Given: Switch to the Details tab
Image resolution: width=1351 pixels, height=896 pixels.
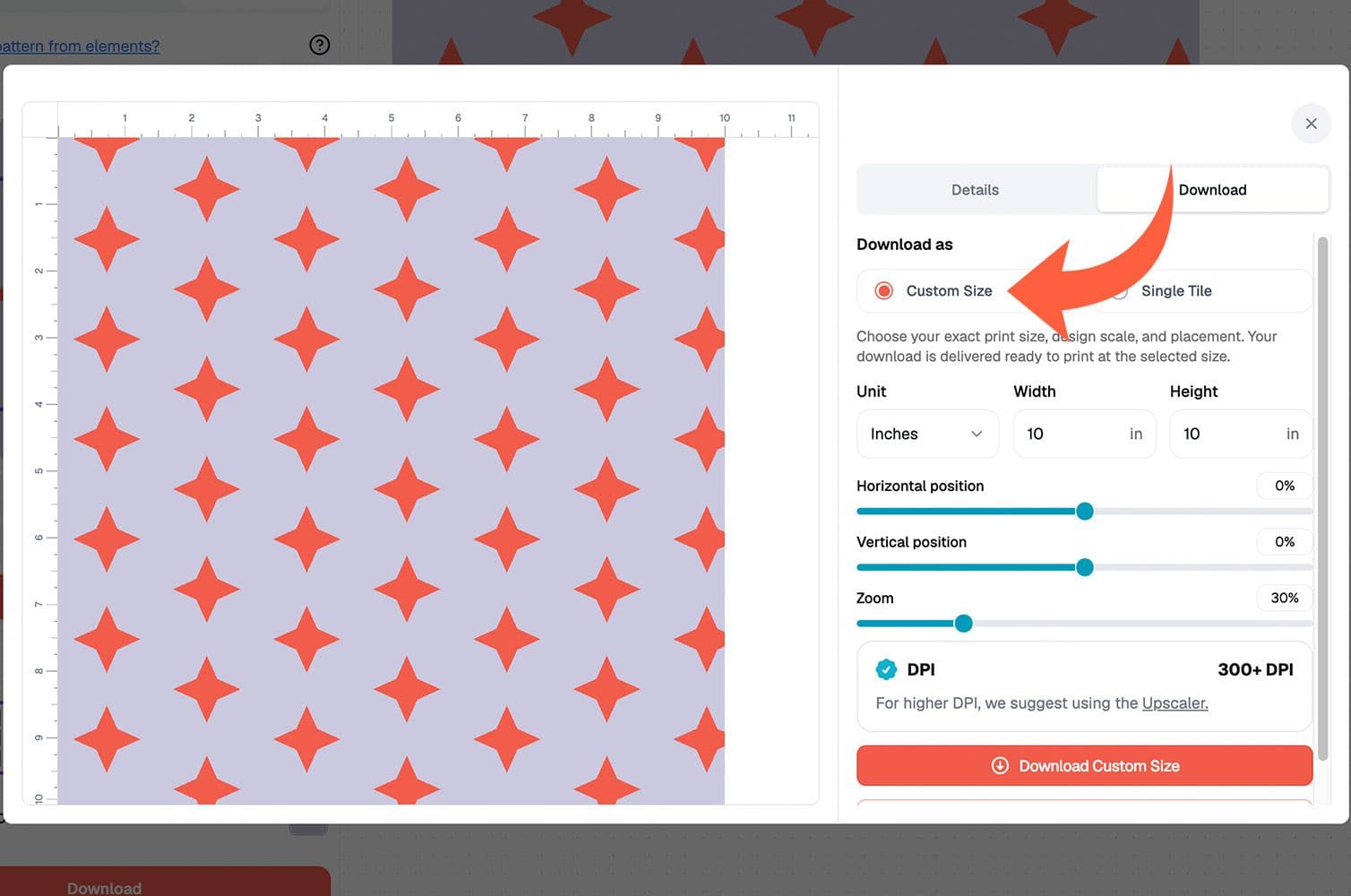Looking at the screenshot, I should (x=976, y=190).
